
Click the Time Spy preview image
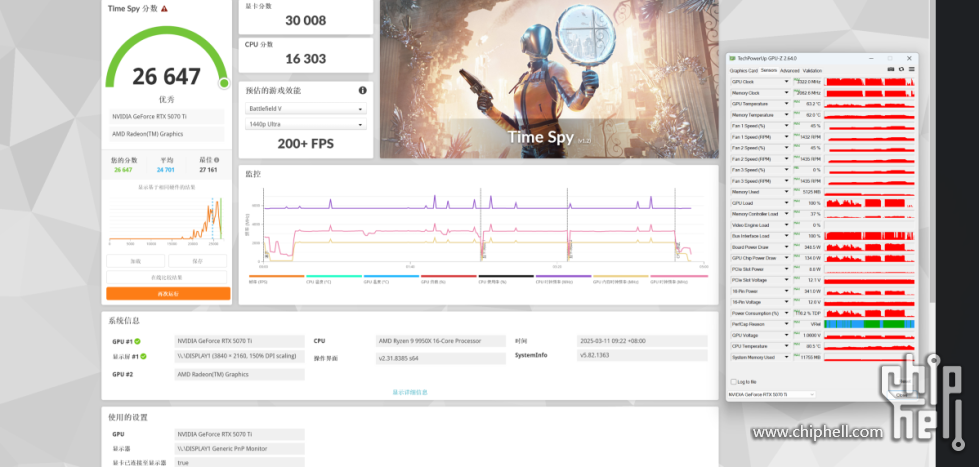click(549, 79)
